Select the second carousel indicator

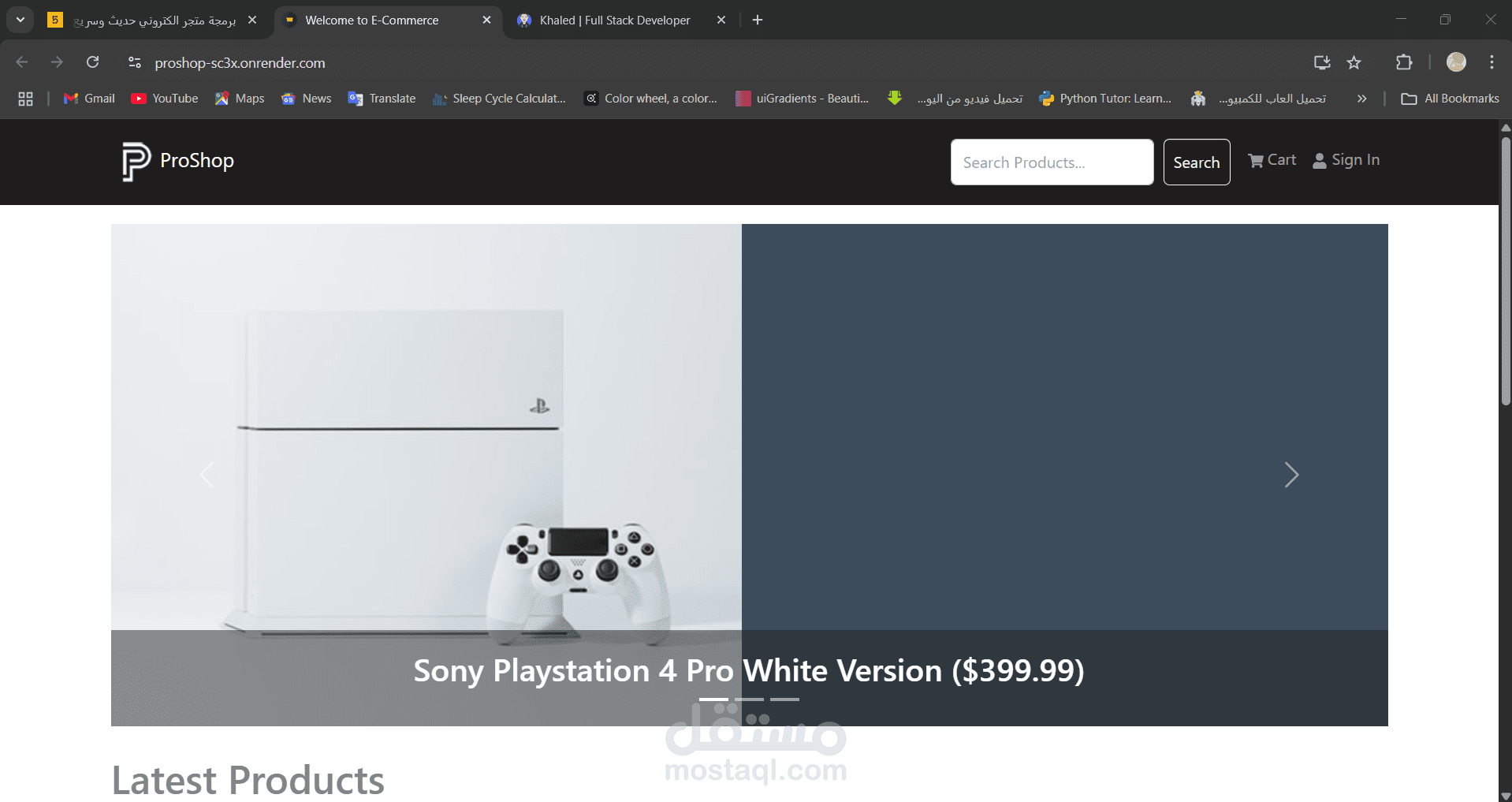point(750,699)
